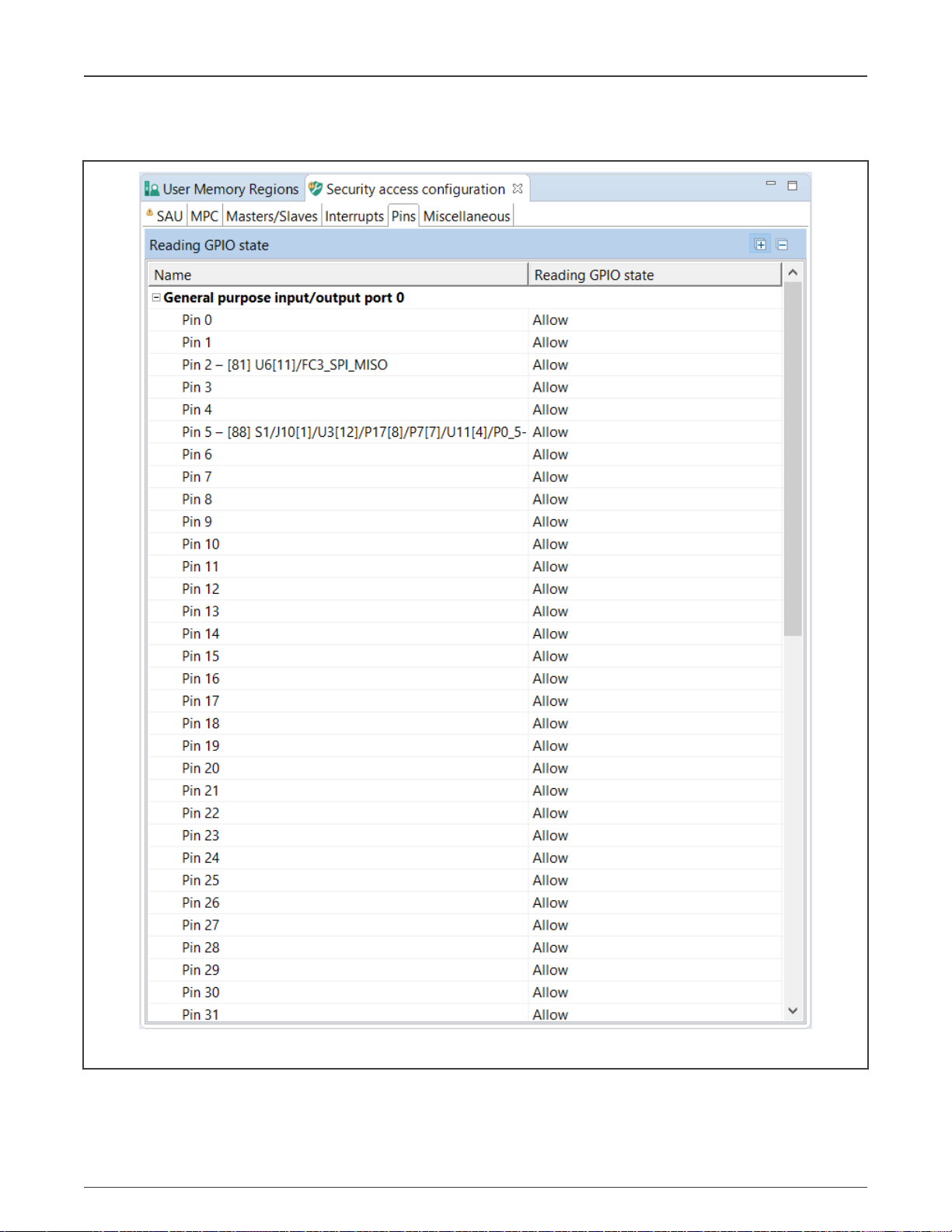
Task: Open Allow value dropdown for Pin 15
Action: (x=655, y=656)
